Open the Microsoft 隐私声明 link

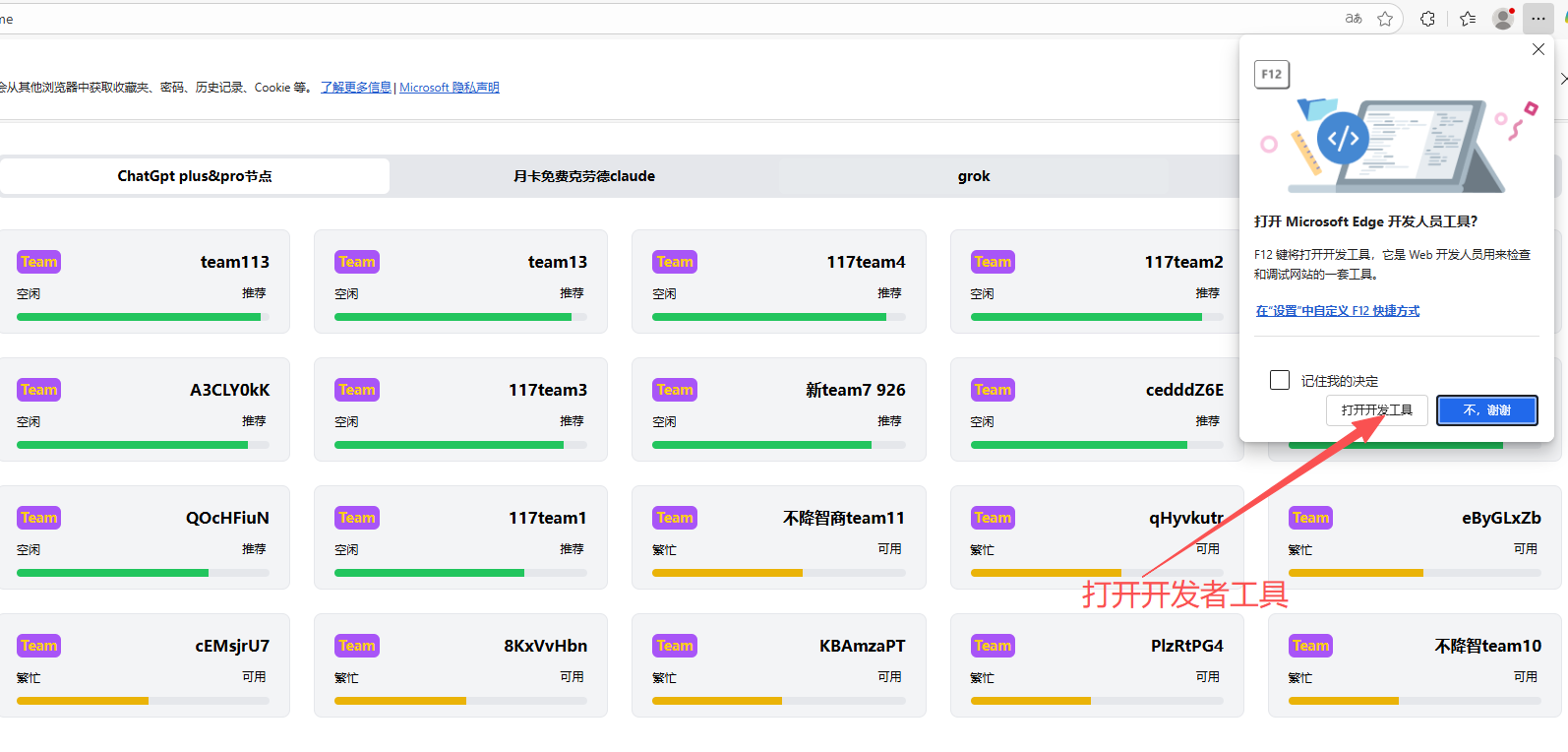coord(450,88)
